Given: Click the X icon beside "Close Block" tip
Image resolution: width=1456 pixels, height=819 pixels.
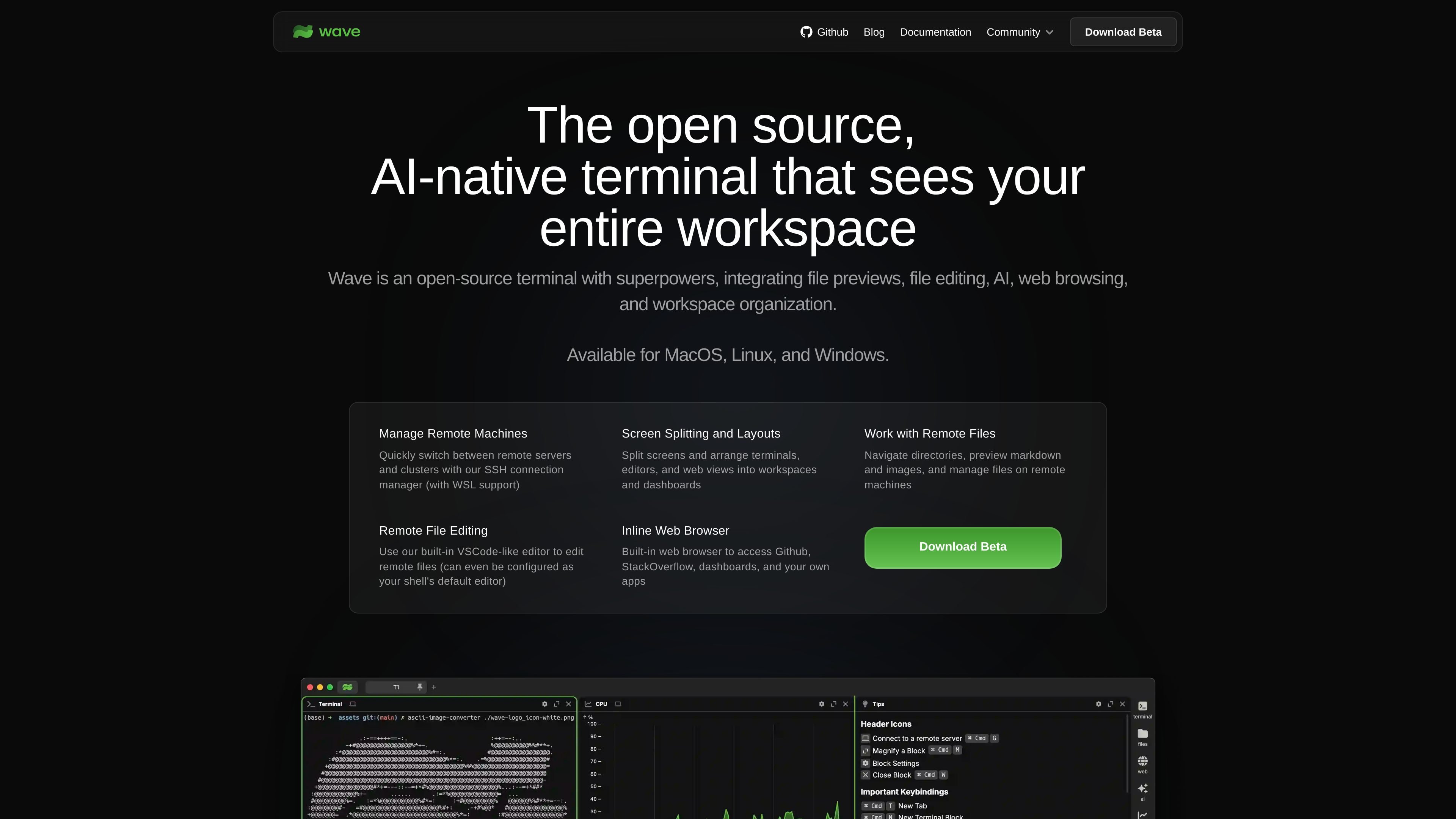Looking at the screenshot, I should [865, 775].
